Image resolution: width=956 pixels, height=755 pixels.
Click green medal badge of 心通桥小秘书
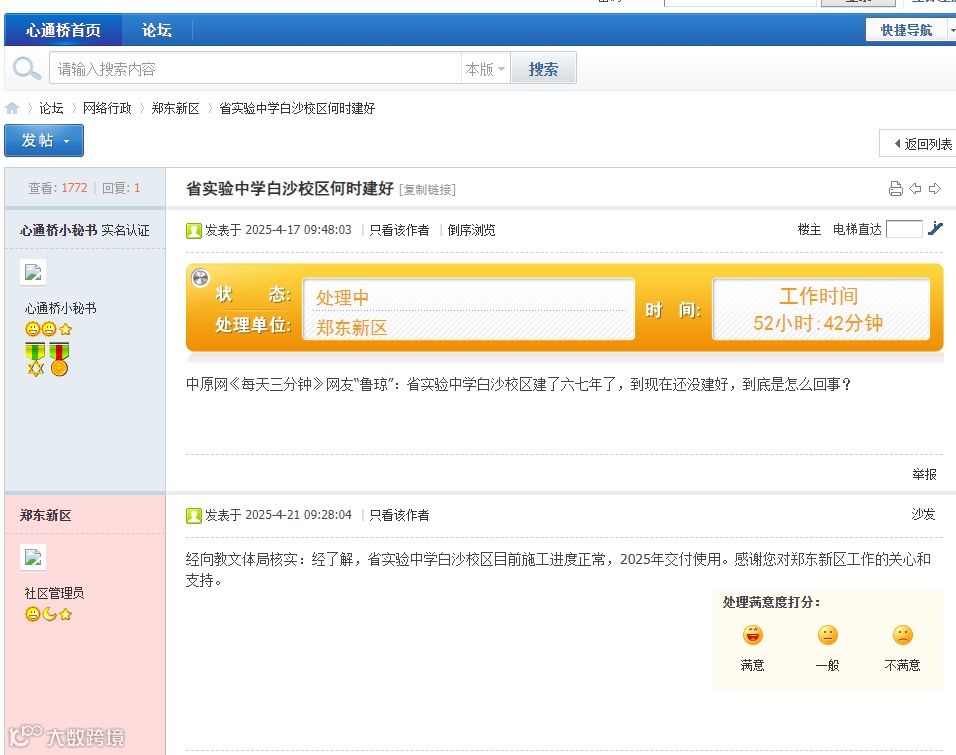(35, 359)
